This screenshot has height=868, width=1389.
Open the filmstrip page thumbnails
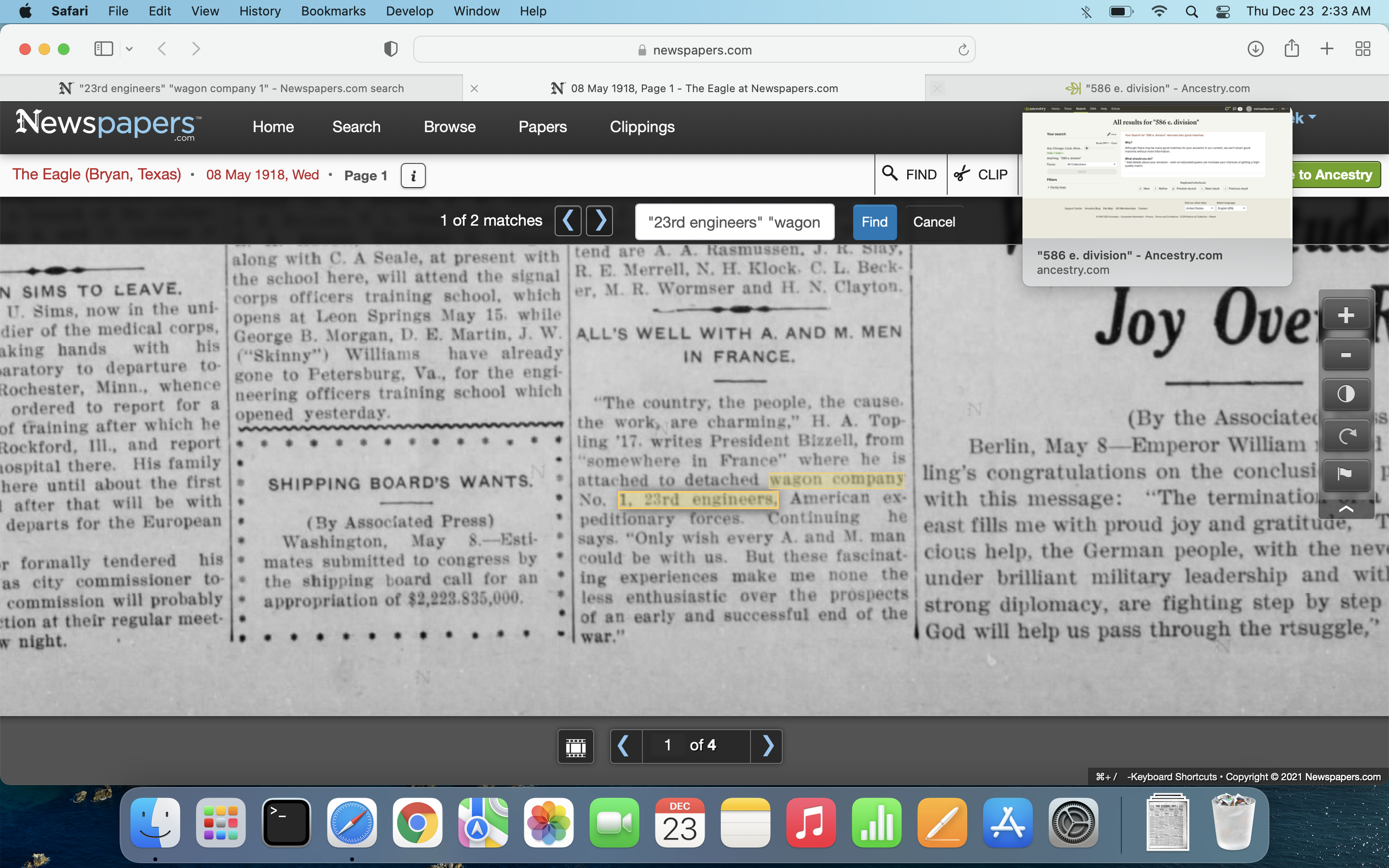[575, 746]
